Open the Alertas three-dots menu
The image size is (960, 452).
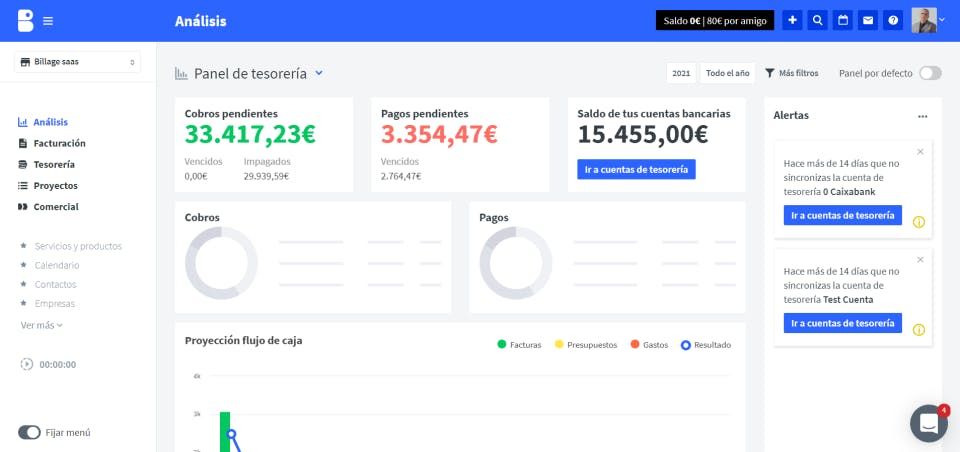pyautogui.click(x=923, y=116)
